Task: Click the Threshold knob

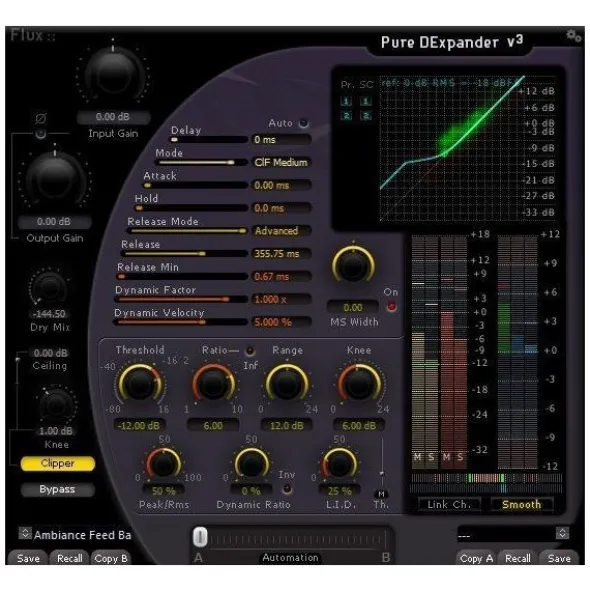Action: 140,384
